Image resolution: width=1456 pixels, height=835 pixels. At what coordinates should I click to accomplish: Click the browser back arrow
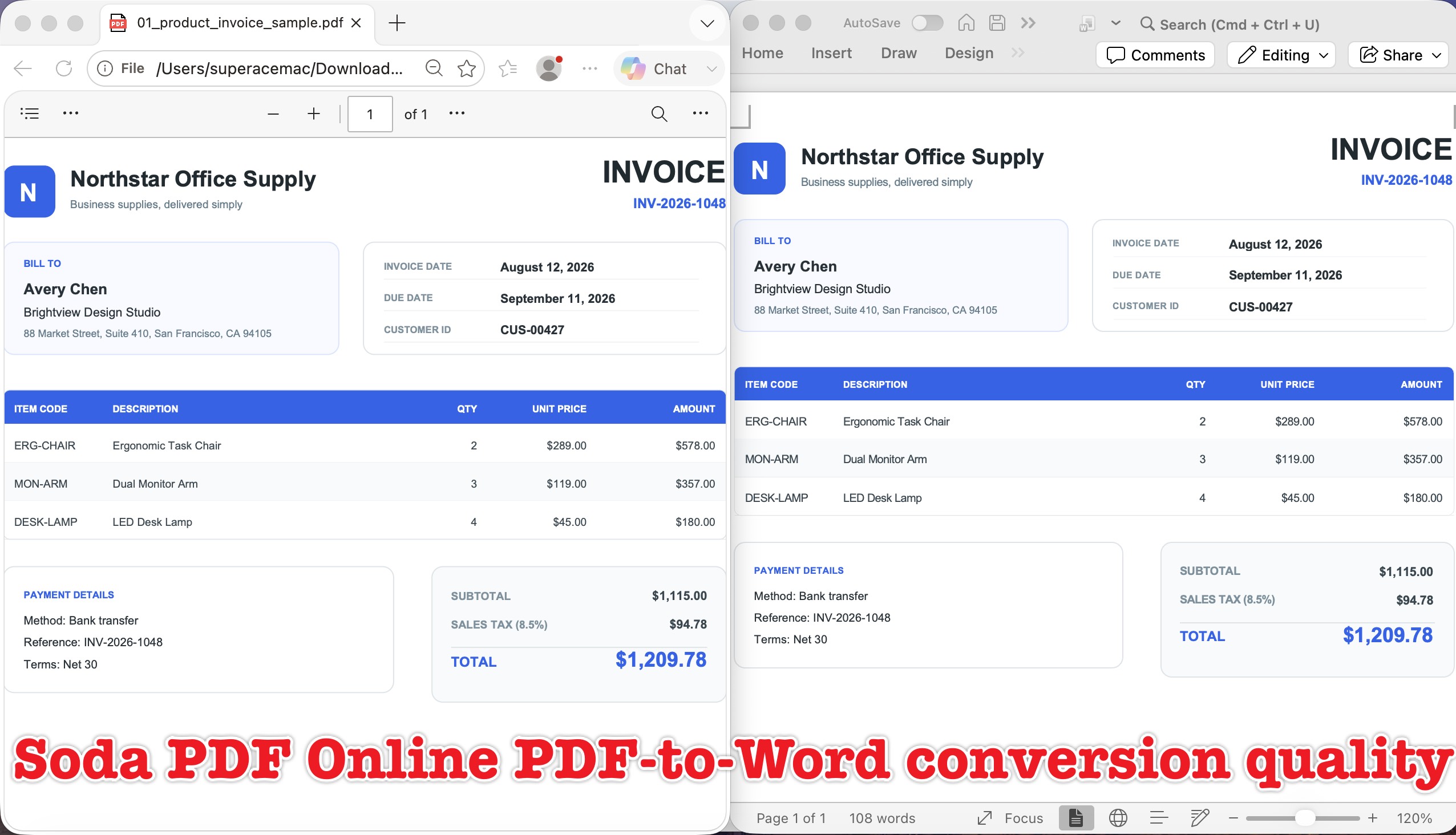coord(23,69)
